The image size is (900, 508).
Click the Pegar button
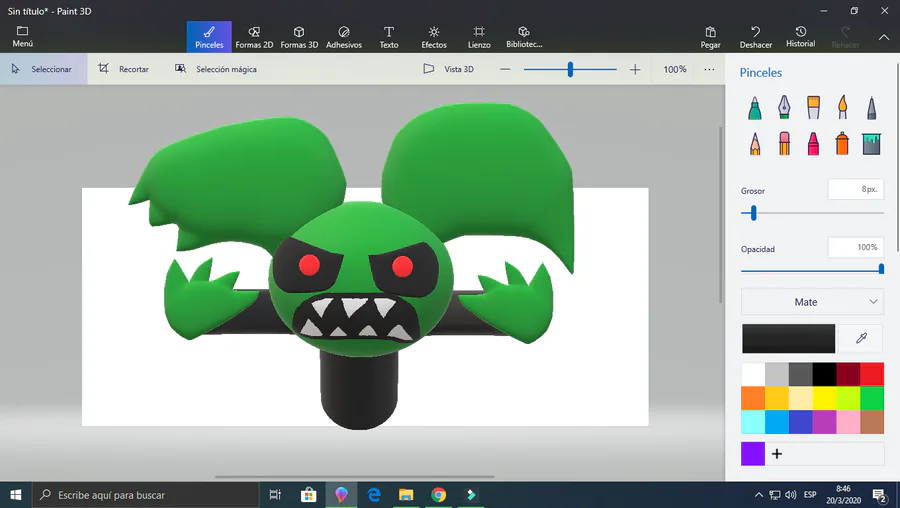(x=711, y=37)
